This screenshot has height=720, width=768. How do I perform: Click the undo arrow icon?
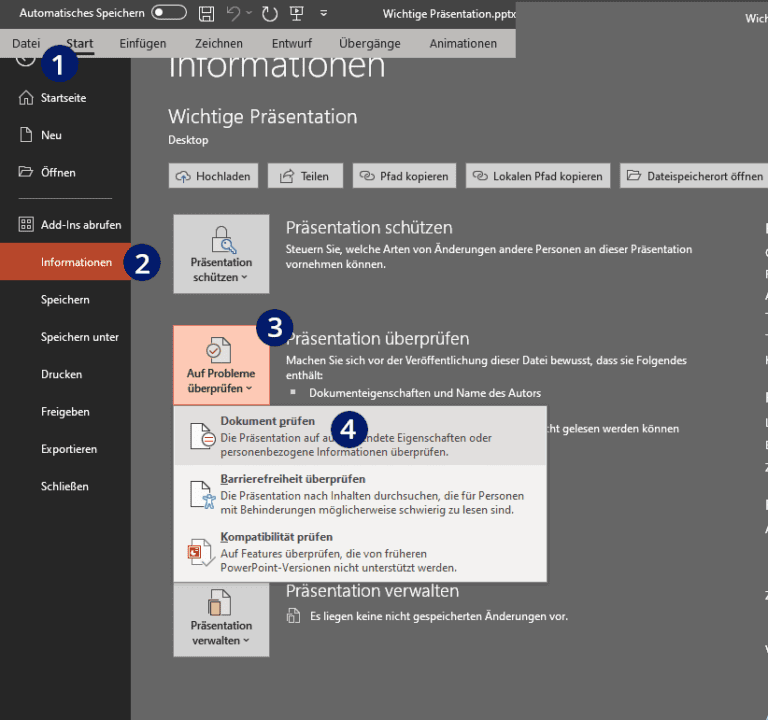tap(234, 14)
